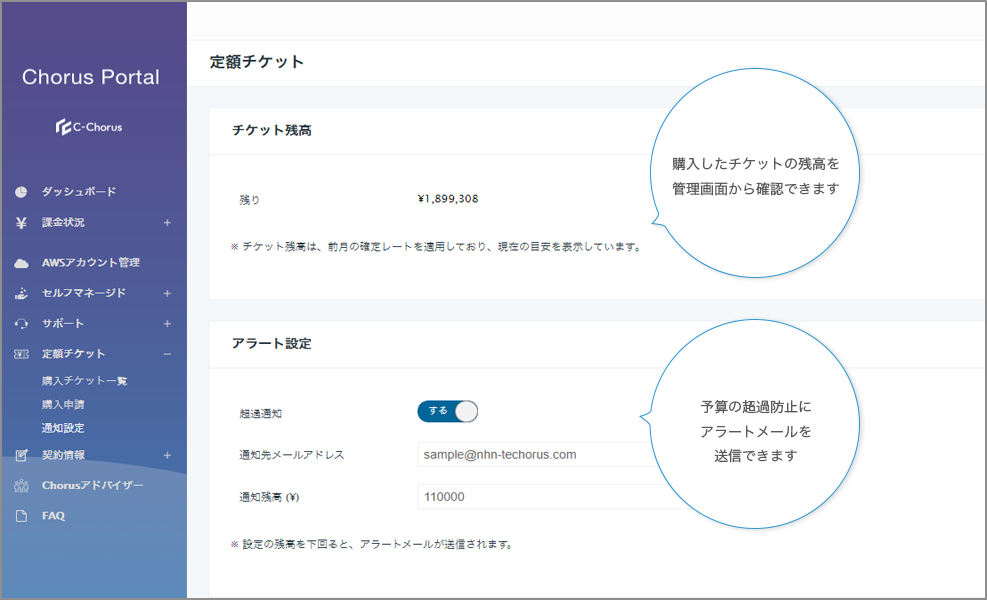
Task: Click the C-Chorus logo
Action: [89, 127]
